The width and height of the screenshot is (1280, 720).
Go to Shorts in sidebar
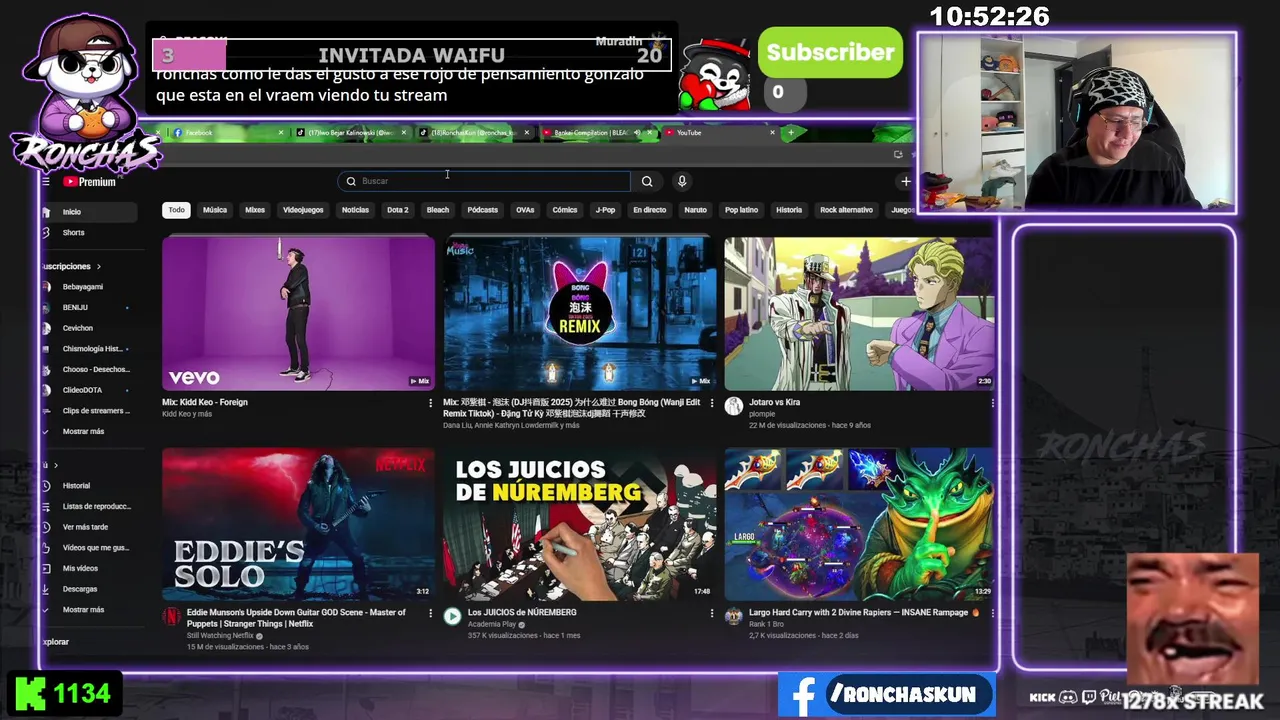(88, 233)
